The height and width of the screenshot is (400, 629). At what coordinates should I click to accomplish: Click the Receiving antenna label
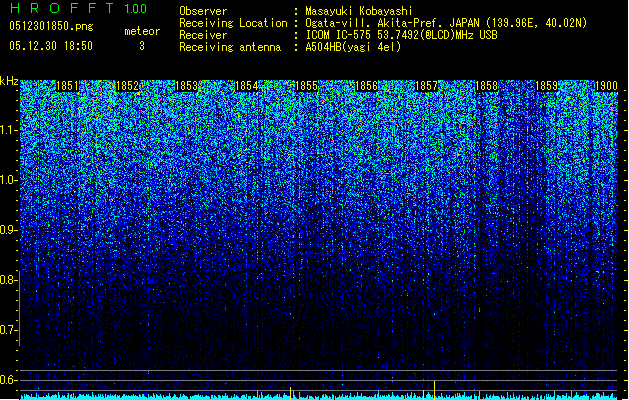point(230,47)
